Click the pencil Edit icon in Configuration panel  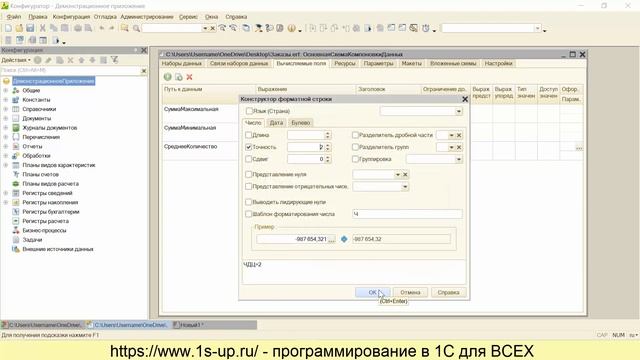point(49,60)
